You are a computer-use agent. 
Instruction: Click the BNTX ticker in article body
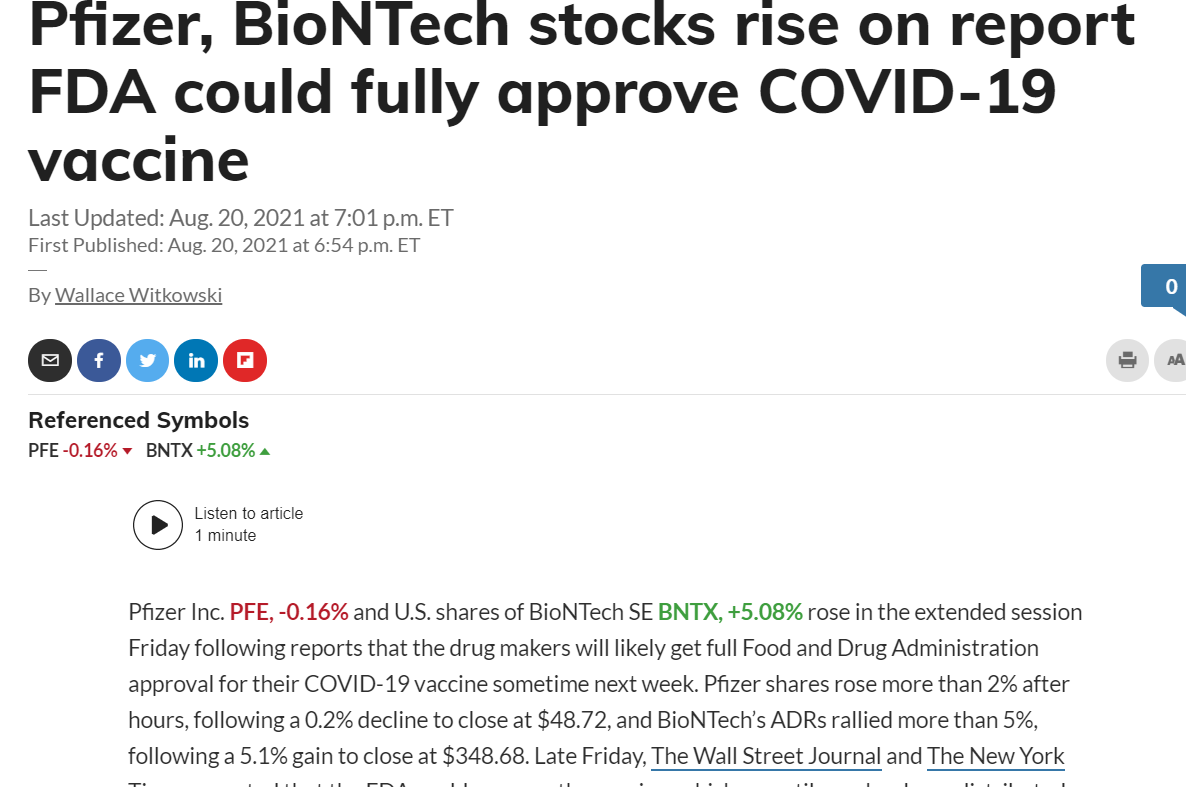tap(688, 611)
